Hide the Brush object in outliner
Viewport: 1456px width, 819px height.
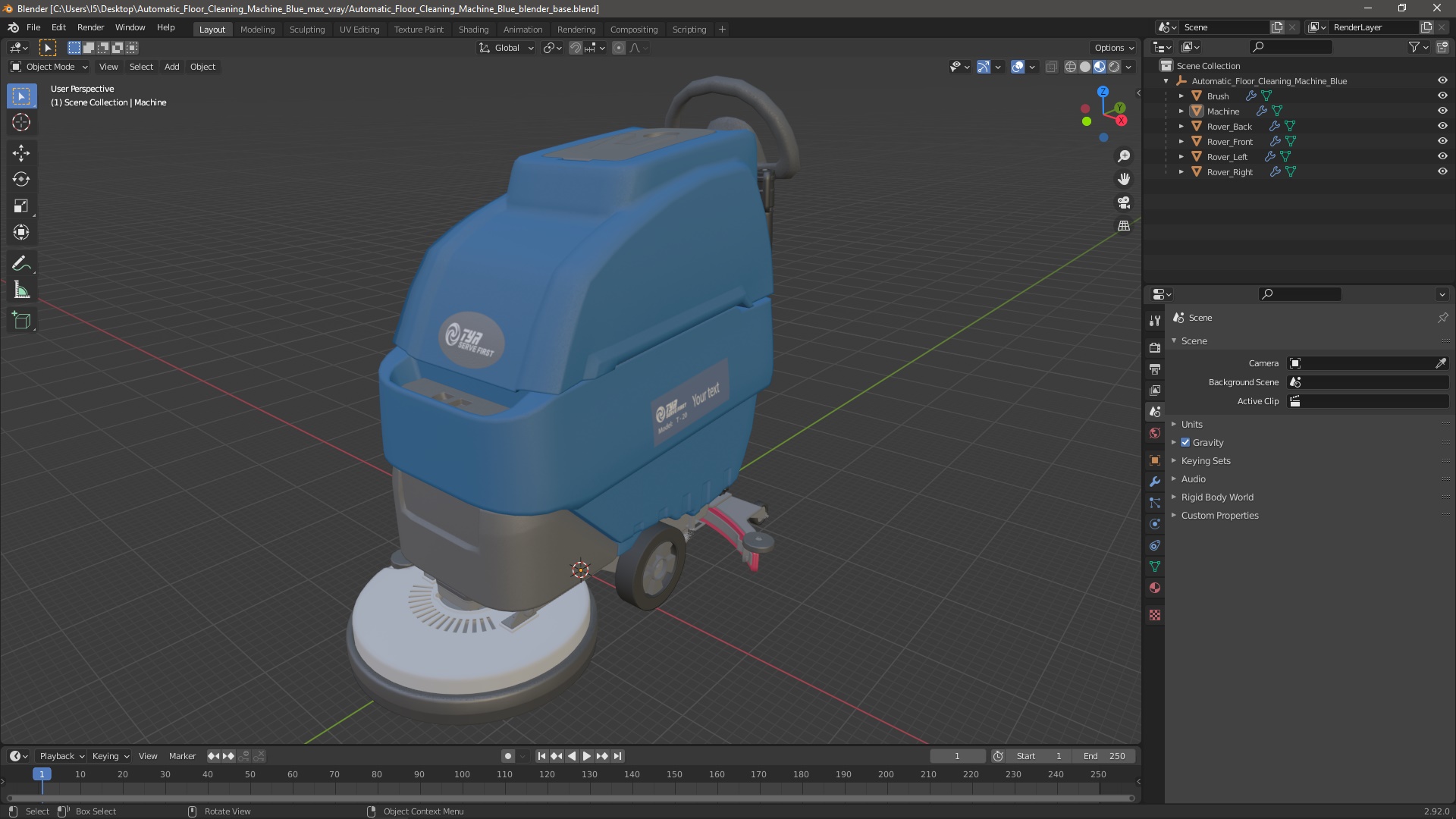pyautogui.click(x=1442, y=96)
